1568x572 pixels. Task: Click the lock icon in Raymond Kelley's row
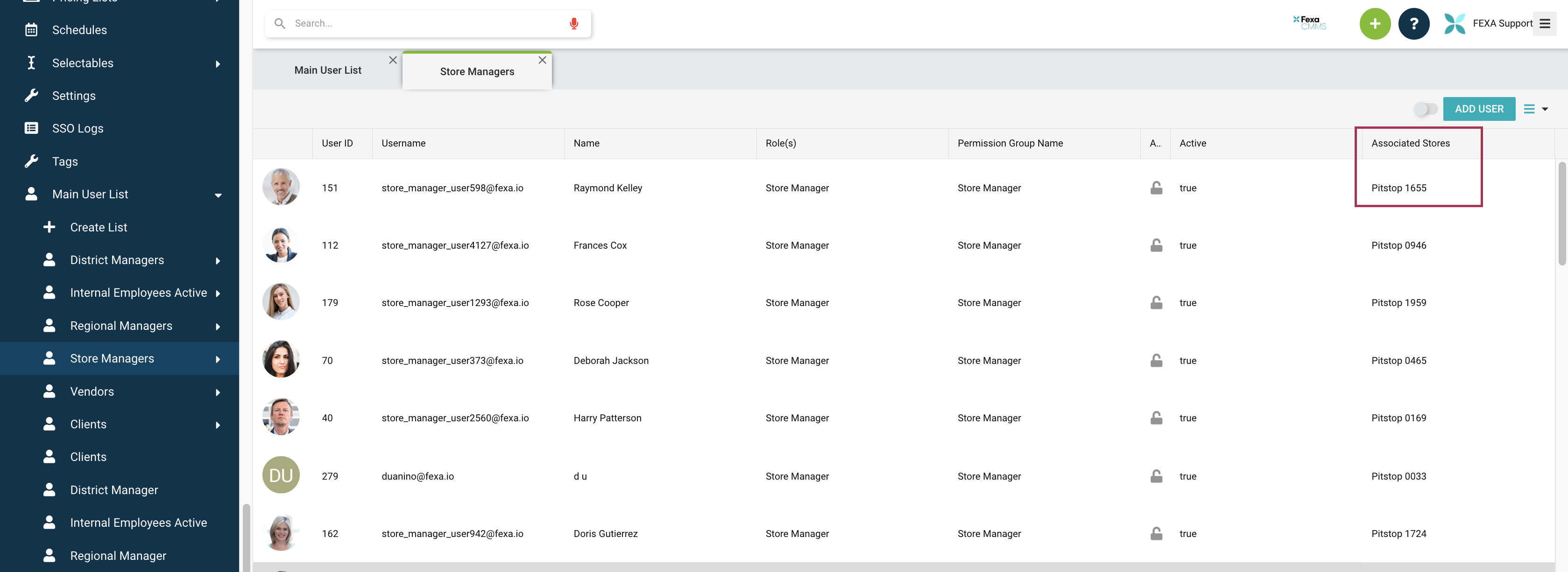[x=1156, y=188]
